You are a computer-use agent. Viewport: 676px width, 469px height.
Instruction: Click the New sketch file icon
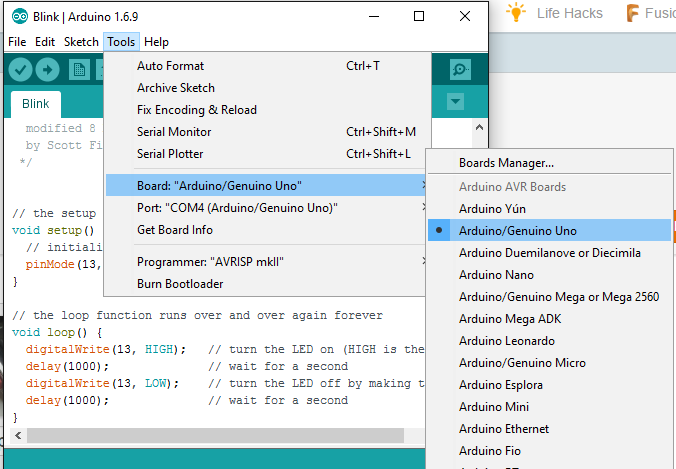click(79, 69)
